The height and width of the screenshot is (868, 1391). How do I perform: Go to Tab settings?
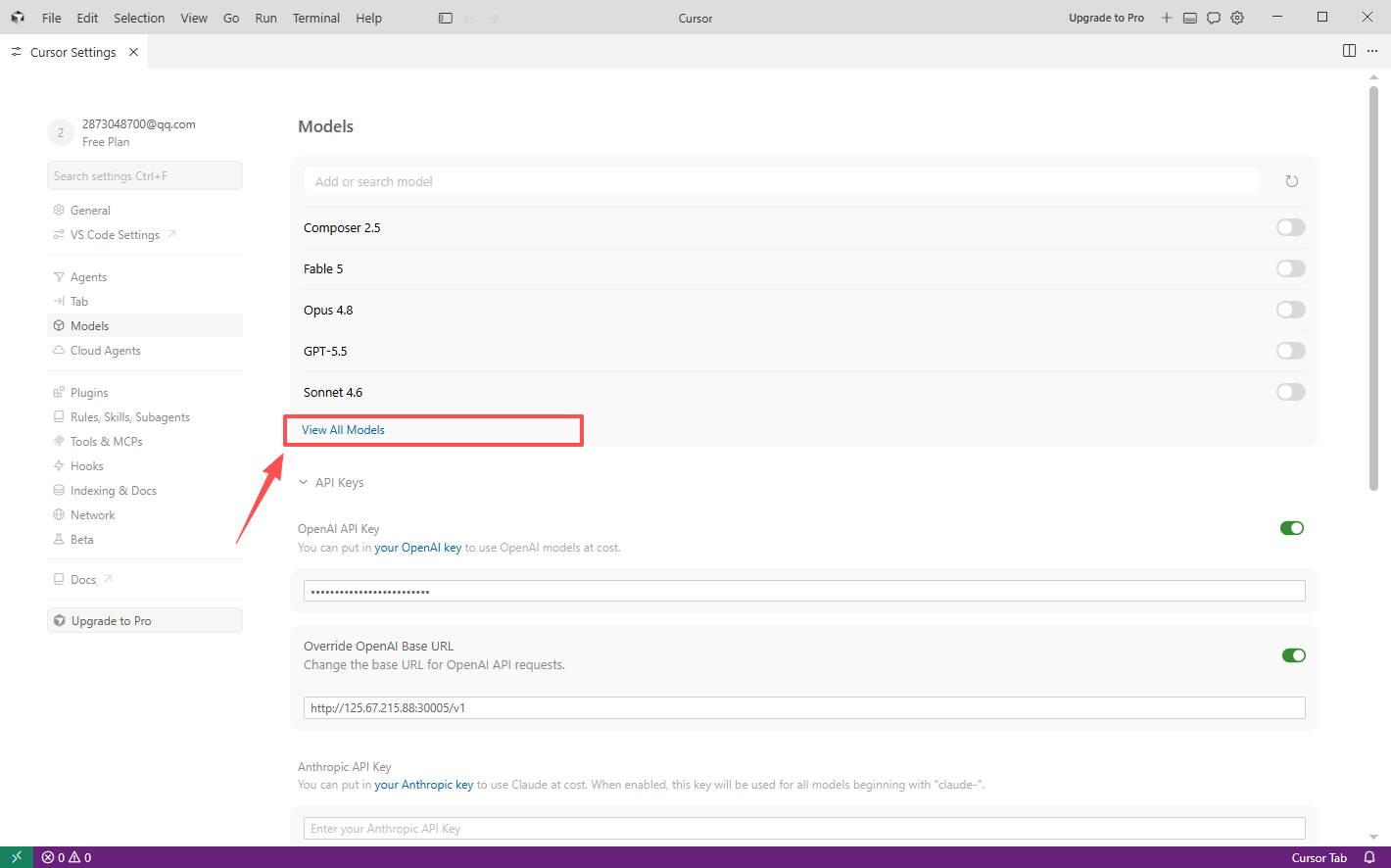[145, 302]
